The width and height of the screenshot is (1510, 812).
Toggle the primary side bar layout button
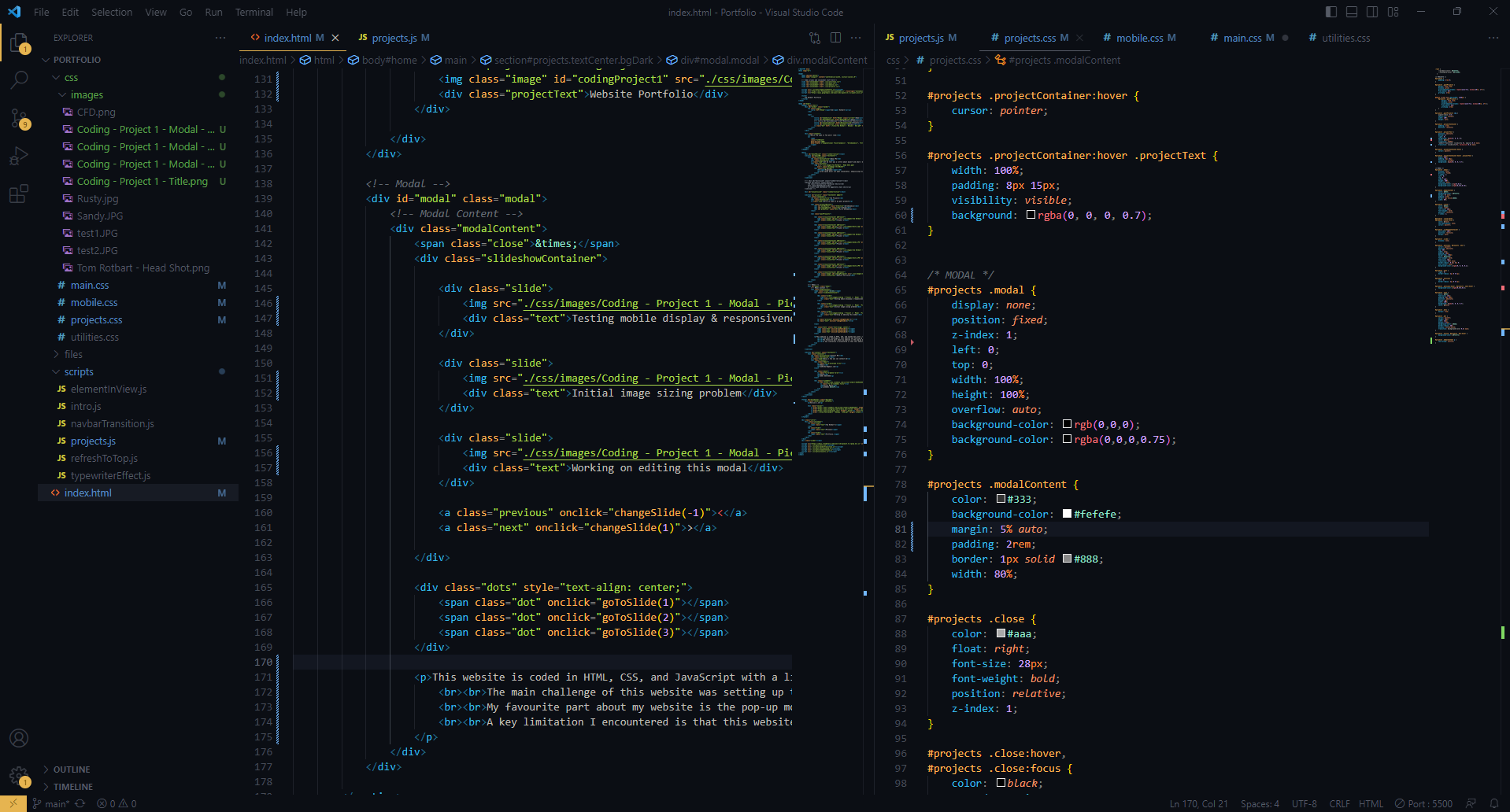pos(1331,12)
